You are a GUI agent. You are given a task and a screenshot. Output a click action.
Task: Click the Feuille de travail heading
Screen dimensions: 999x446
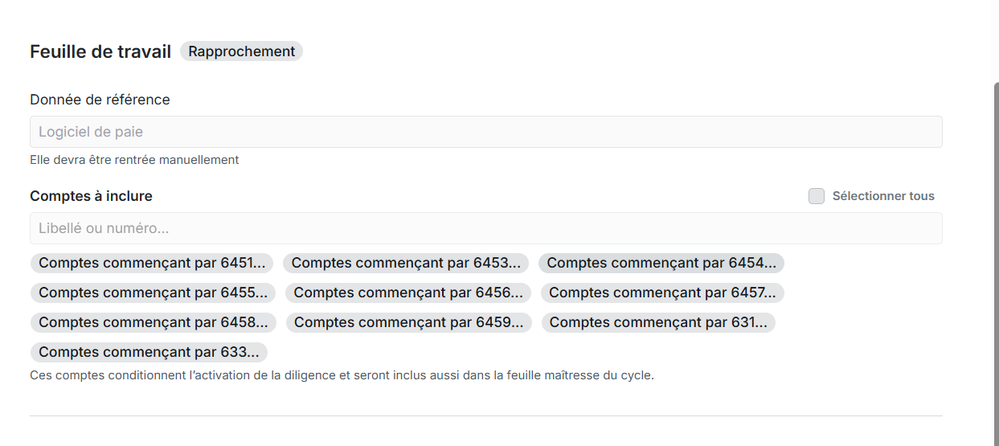[x=101, y=51]
